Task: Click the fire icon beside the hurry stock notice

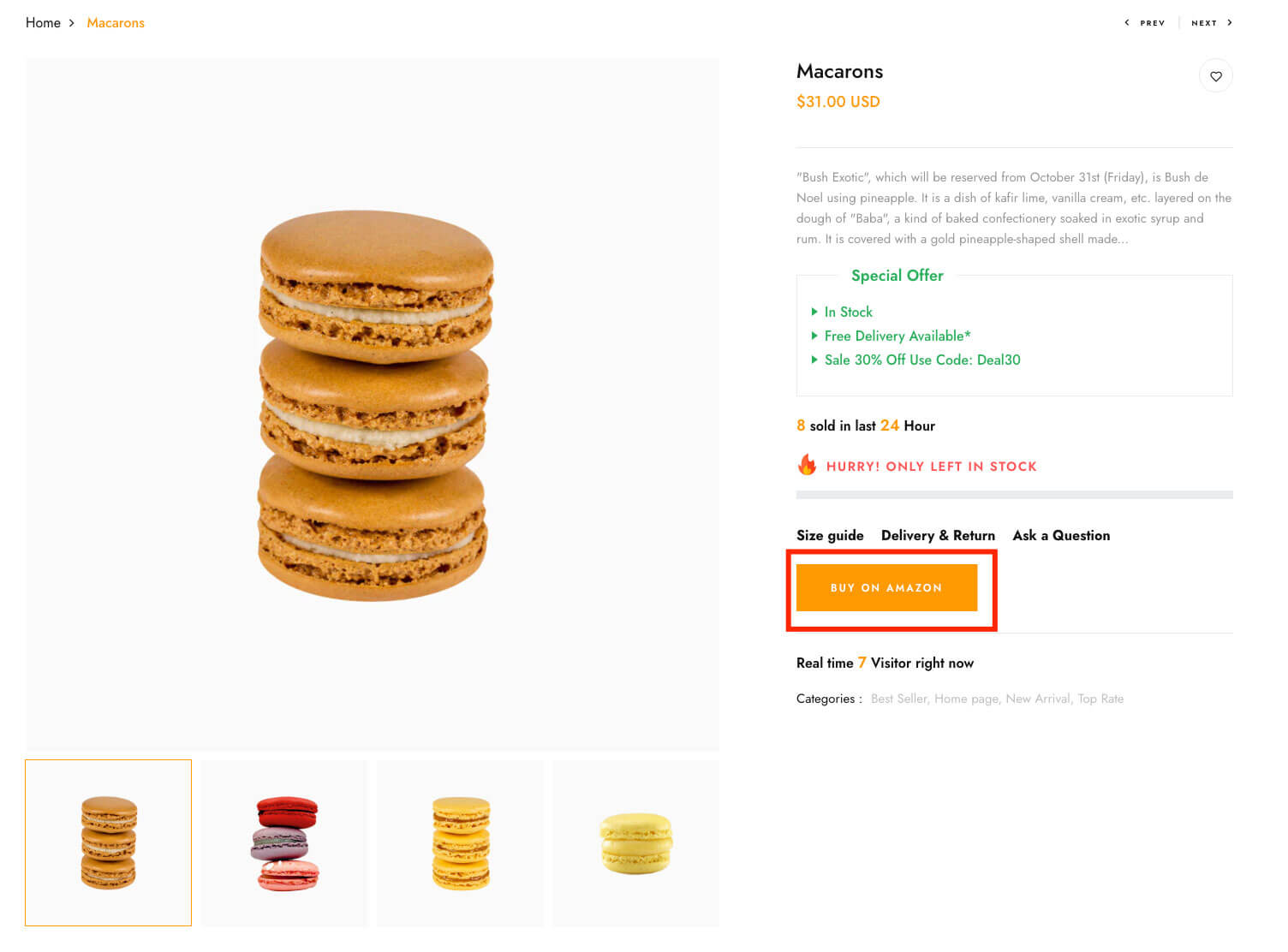Action: [807, 465]
